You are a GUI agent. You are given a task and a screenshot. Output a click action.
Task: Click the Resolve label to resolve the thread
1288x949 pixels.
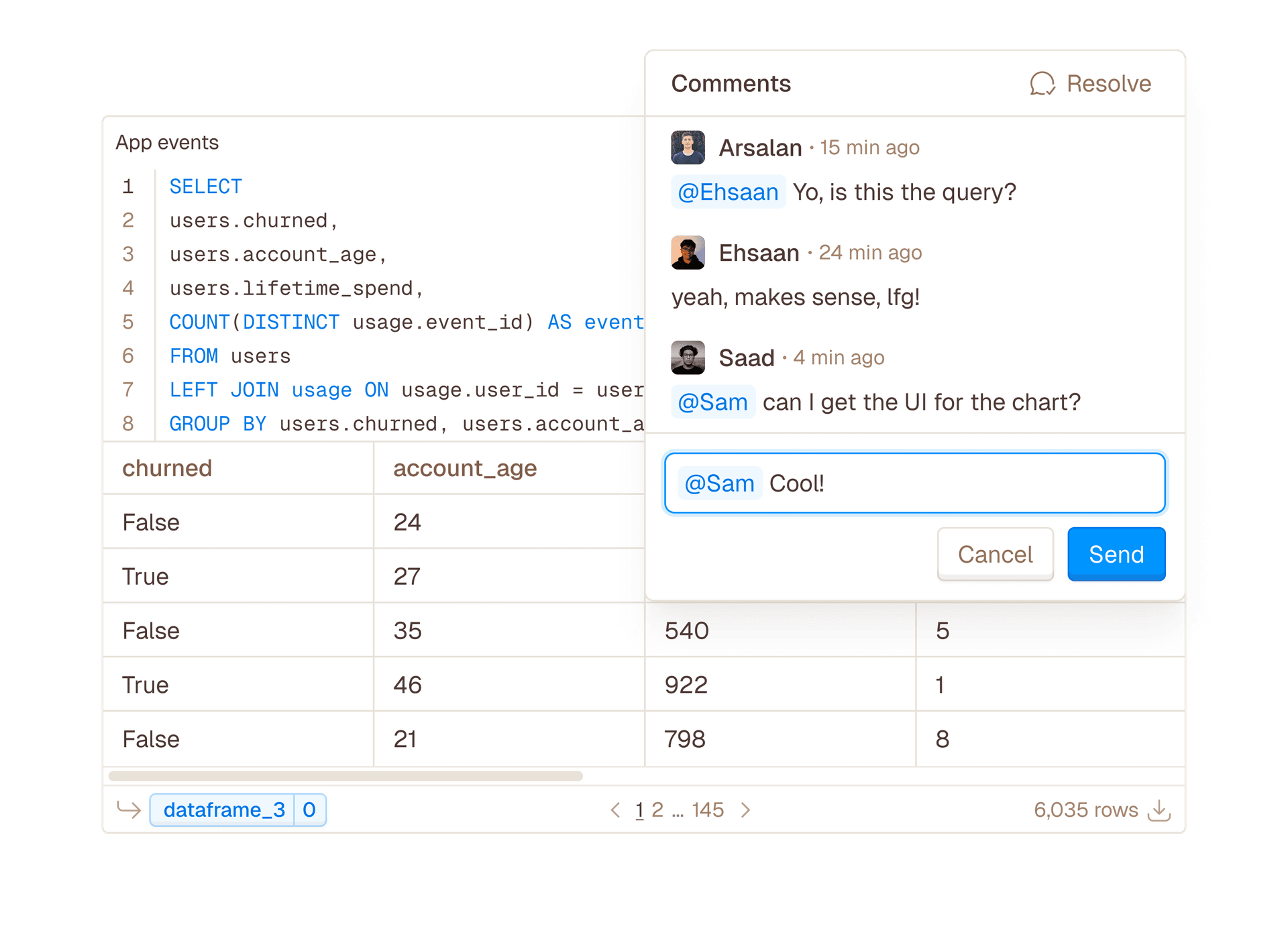click(x=1108, y=83)
